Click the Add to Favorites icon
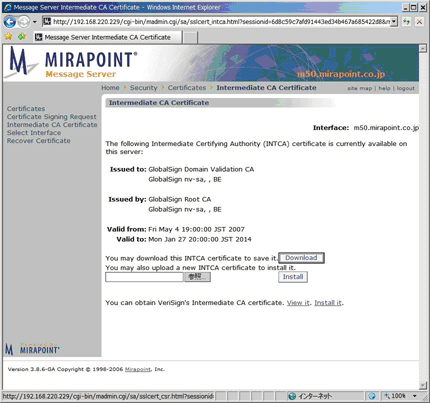 tap(22, 37)
